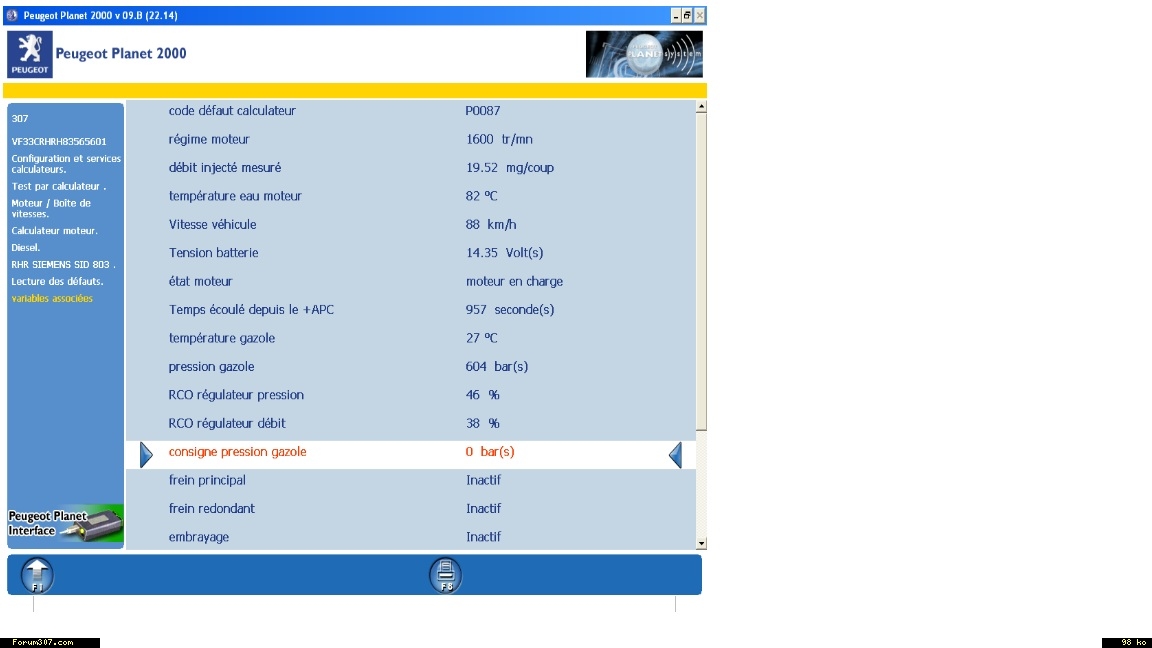Viewport: 1152px width, 648px height.
Task: Click the Peugeot Planet Interface image
Action: [66, 524]
